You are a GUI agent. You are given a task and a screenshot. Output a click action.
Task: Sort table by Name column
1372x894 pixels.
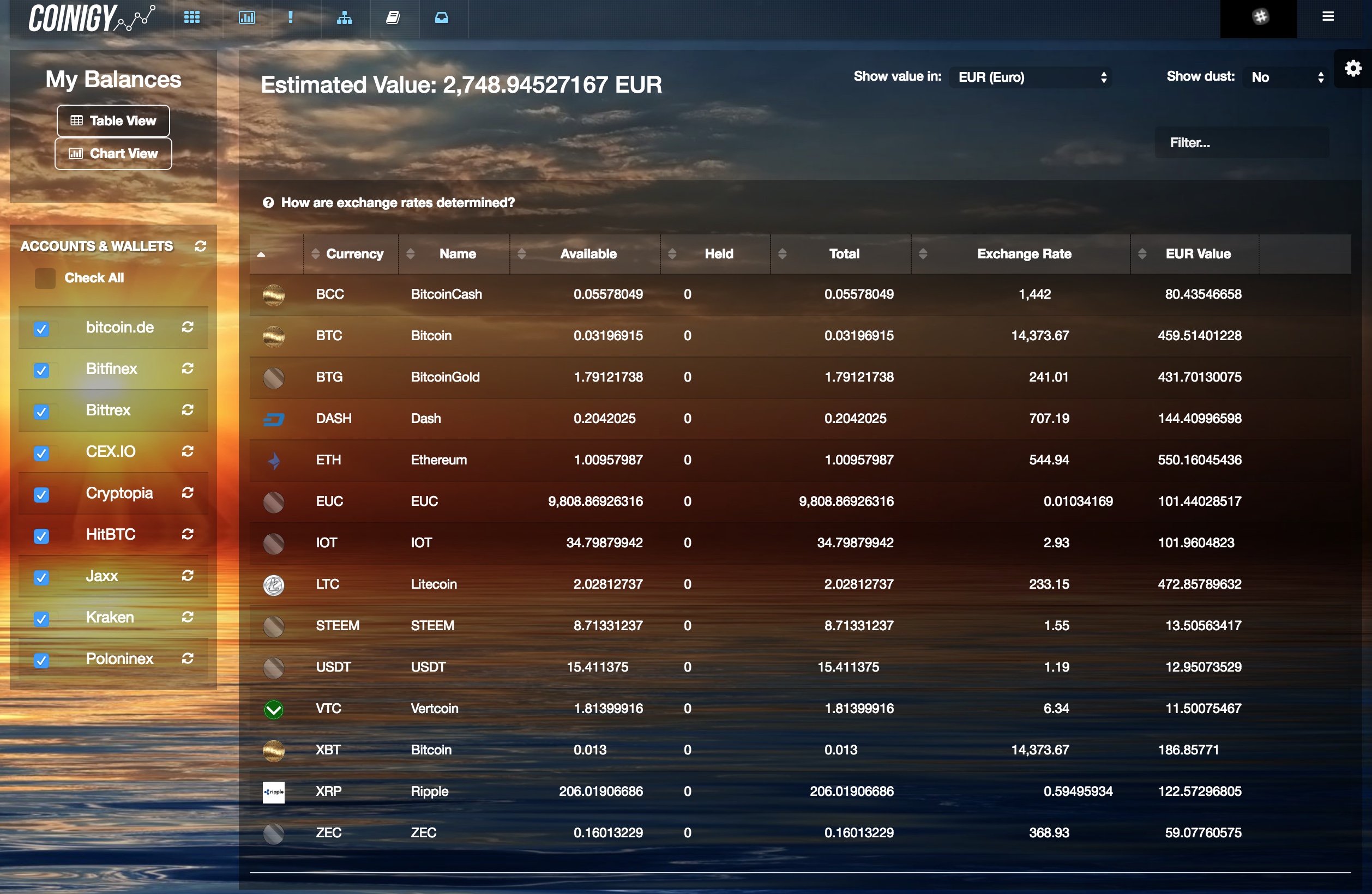pyautogui.click(x=454, y=253)
